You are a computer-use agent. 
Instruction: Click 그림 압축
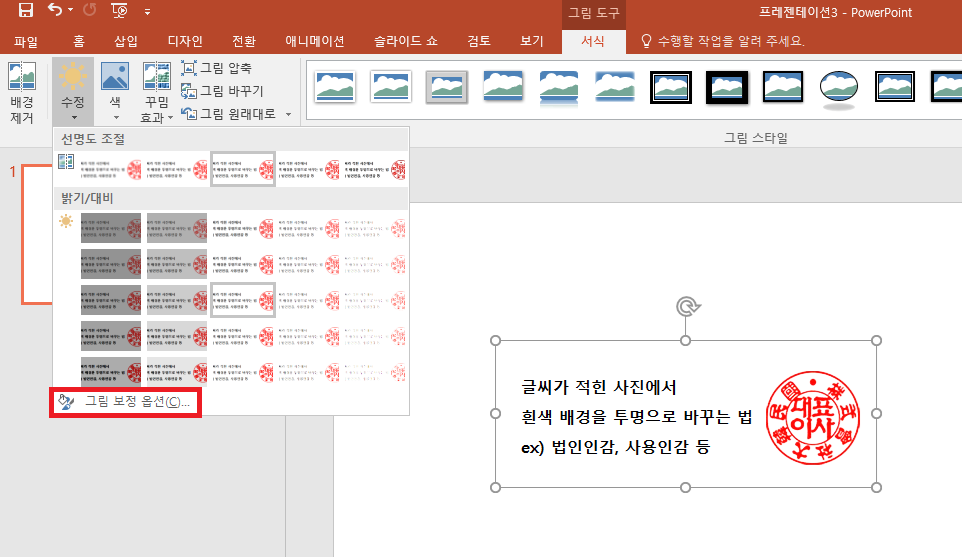pyautogui.click(x=217, y=68)
